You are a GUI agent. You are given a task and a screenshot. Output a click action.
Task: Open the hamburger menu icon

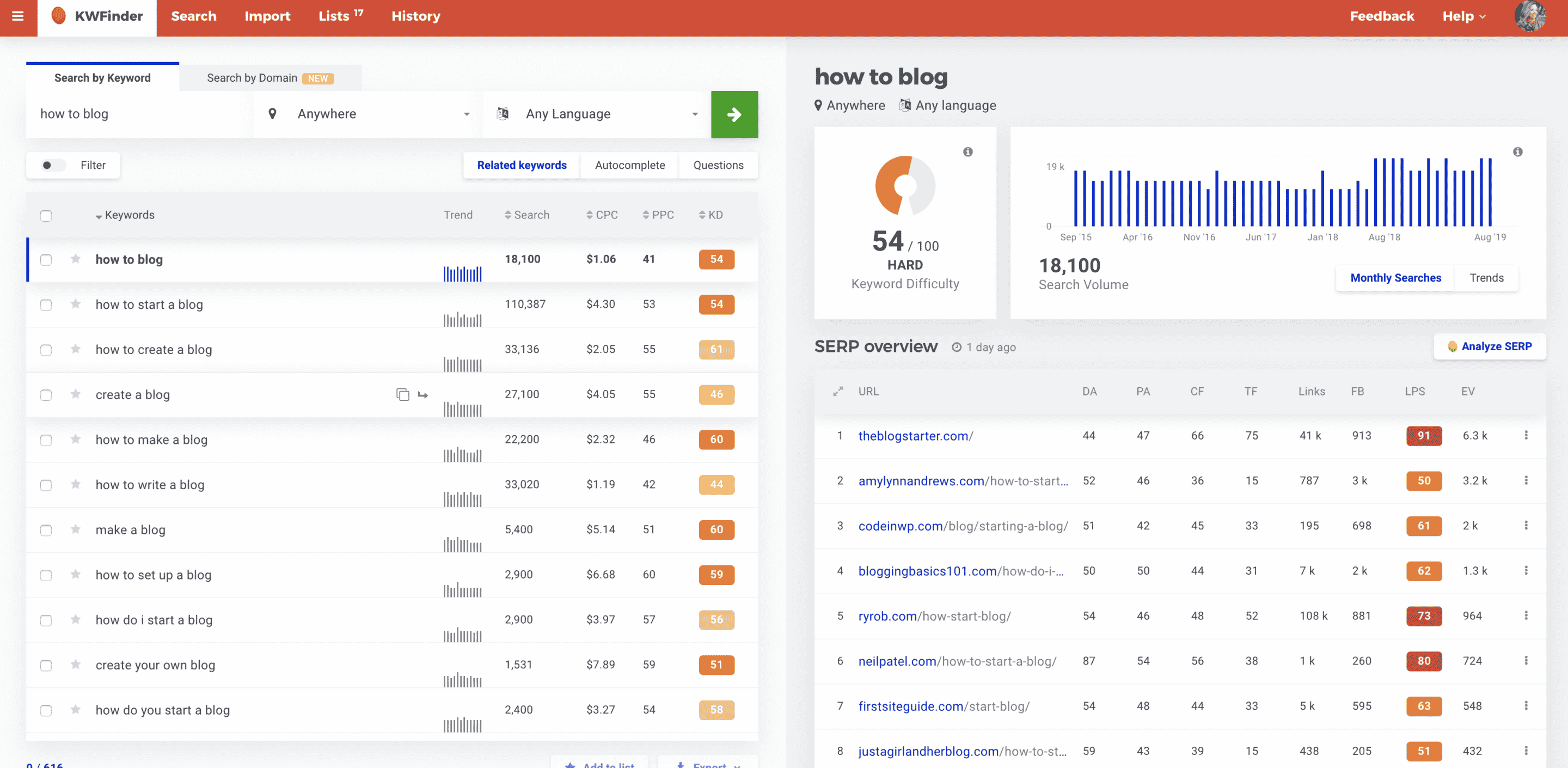click(17, 16)
